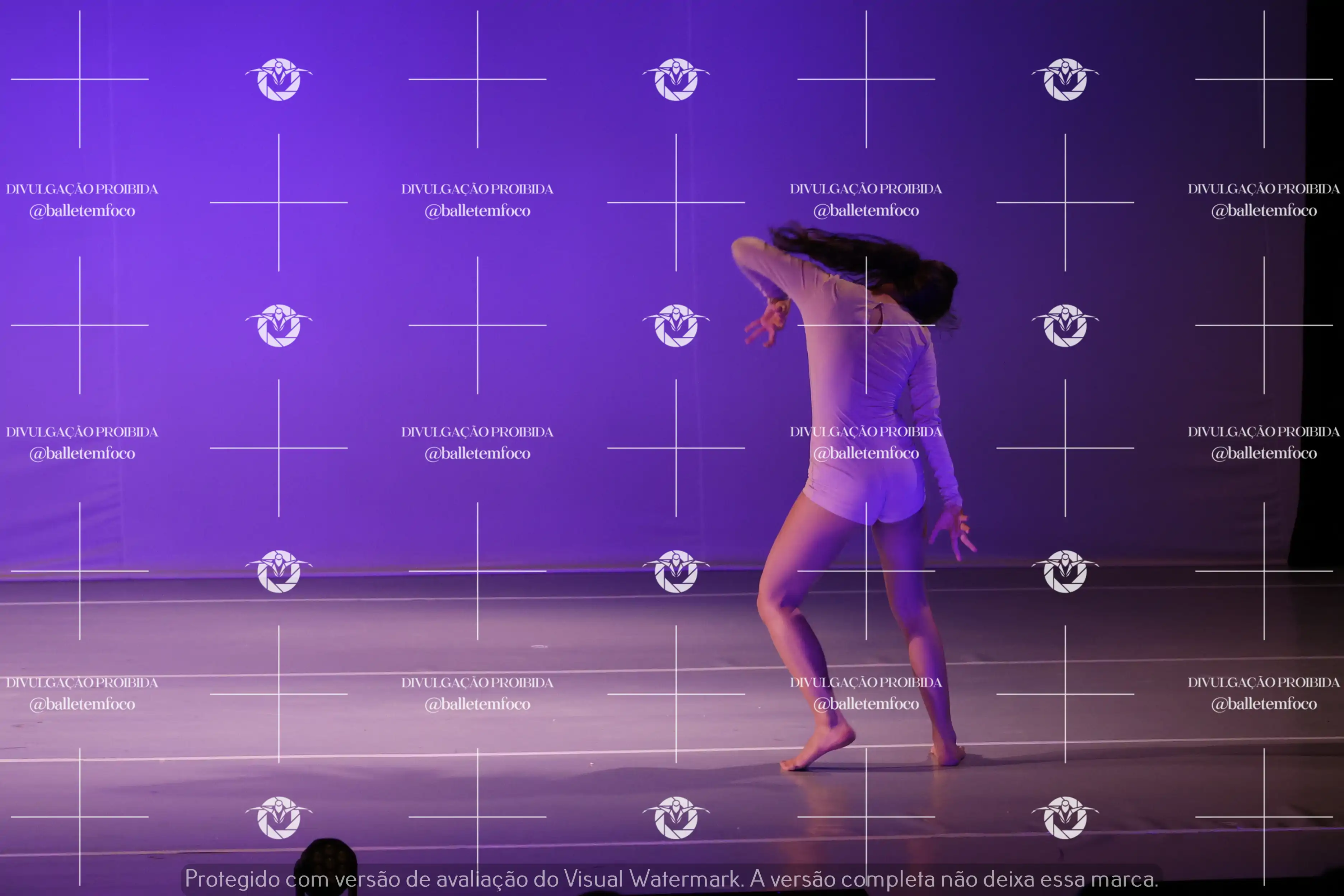
Task: Click DIVULGAÇÃO PROIBIDA text over the dancer's arm
Action: 866,431
